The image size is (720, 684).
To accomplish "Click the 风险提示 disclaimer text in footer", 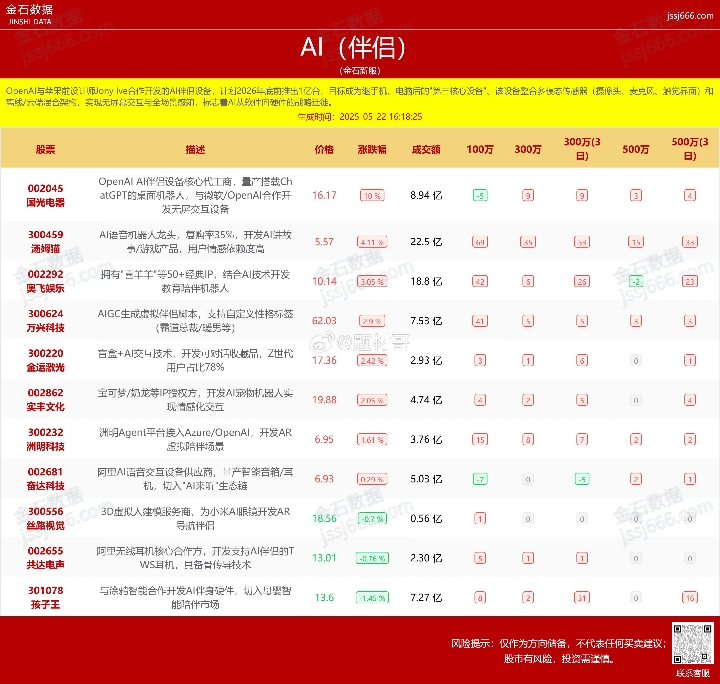I will [558, 651].
